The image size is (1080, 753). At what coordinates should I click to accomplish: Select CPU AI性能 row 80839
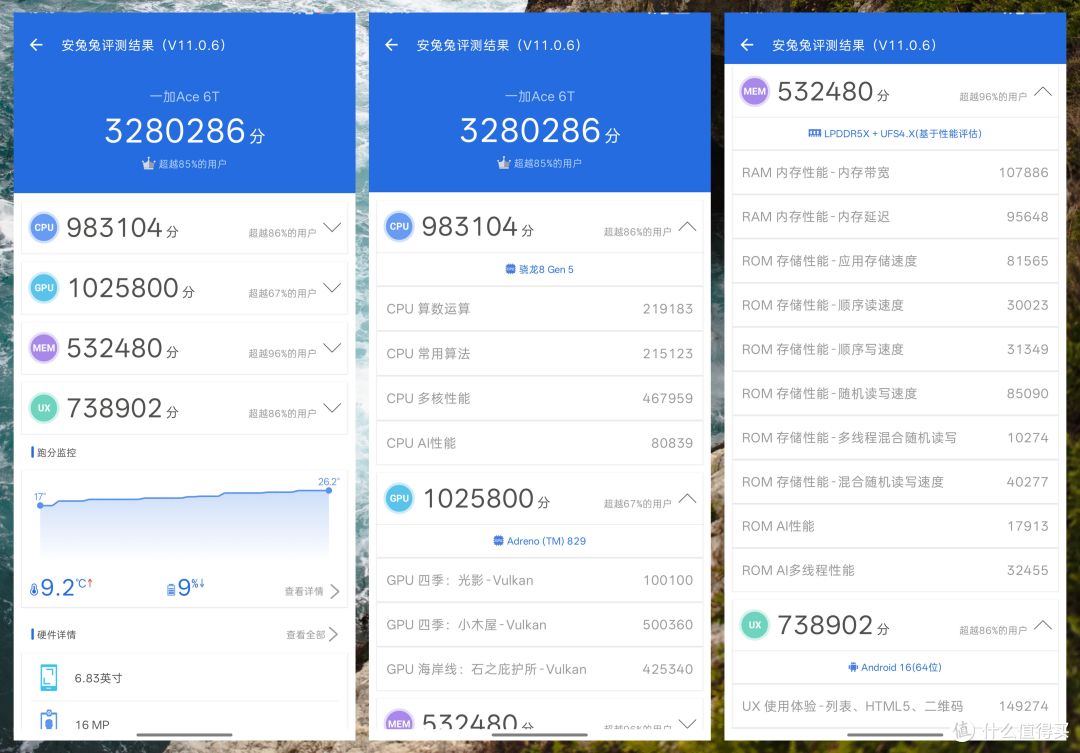(x=539, y=443)
